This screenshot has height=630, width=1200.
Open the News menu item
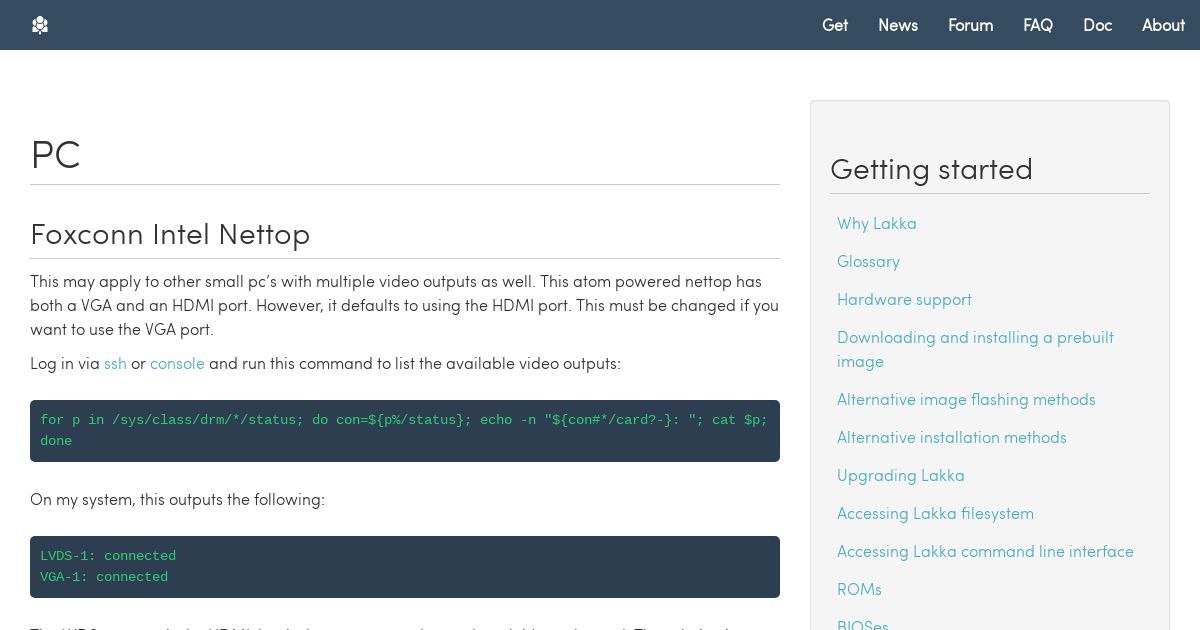click(x=898, y=25)
